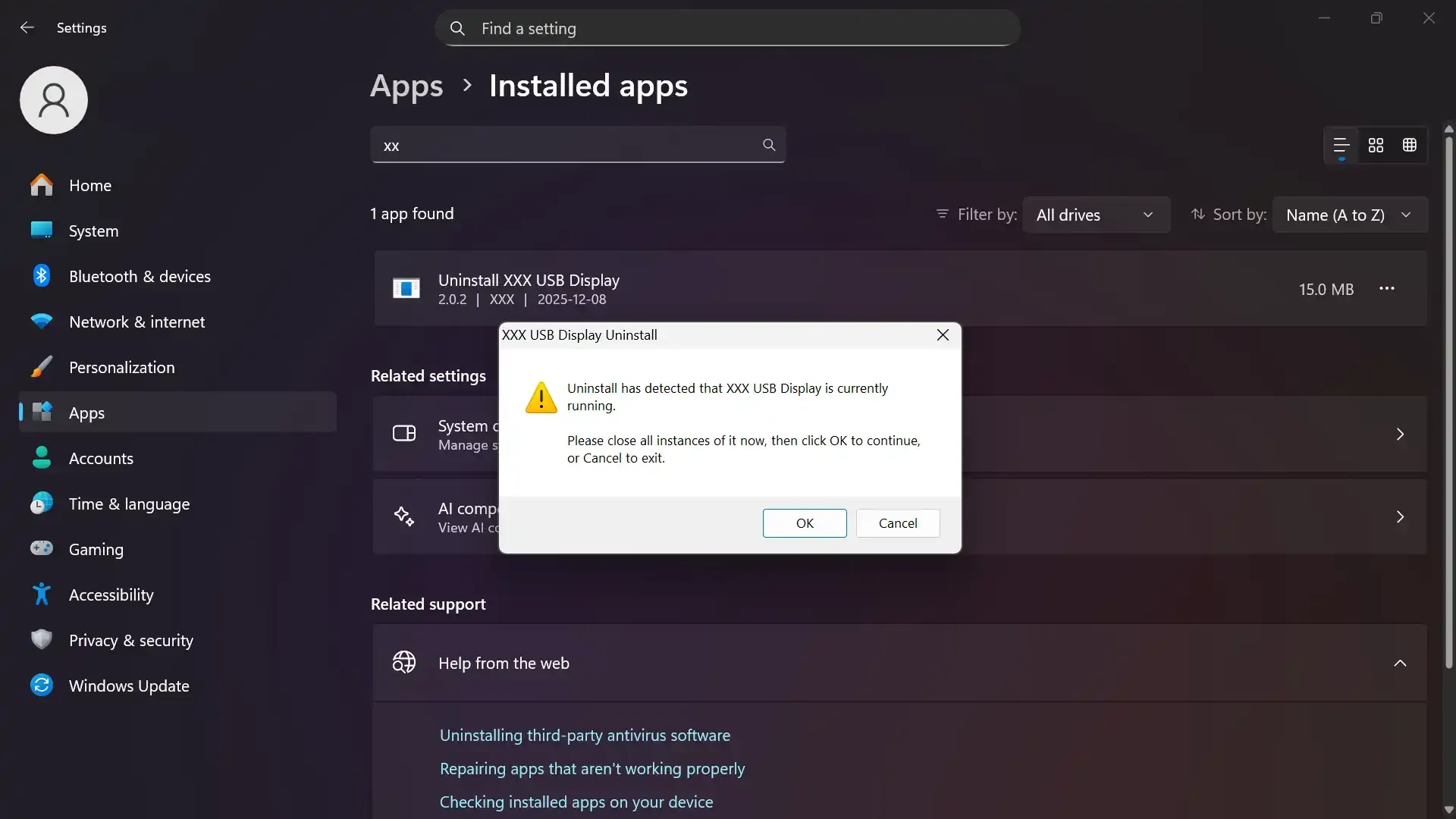Expand the System components row
The height and width of the screenshot is (819, 1456).
coord(1400,434)
